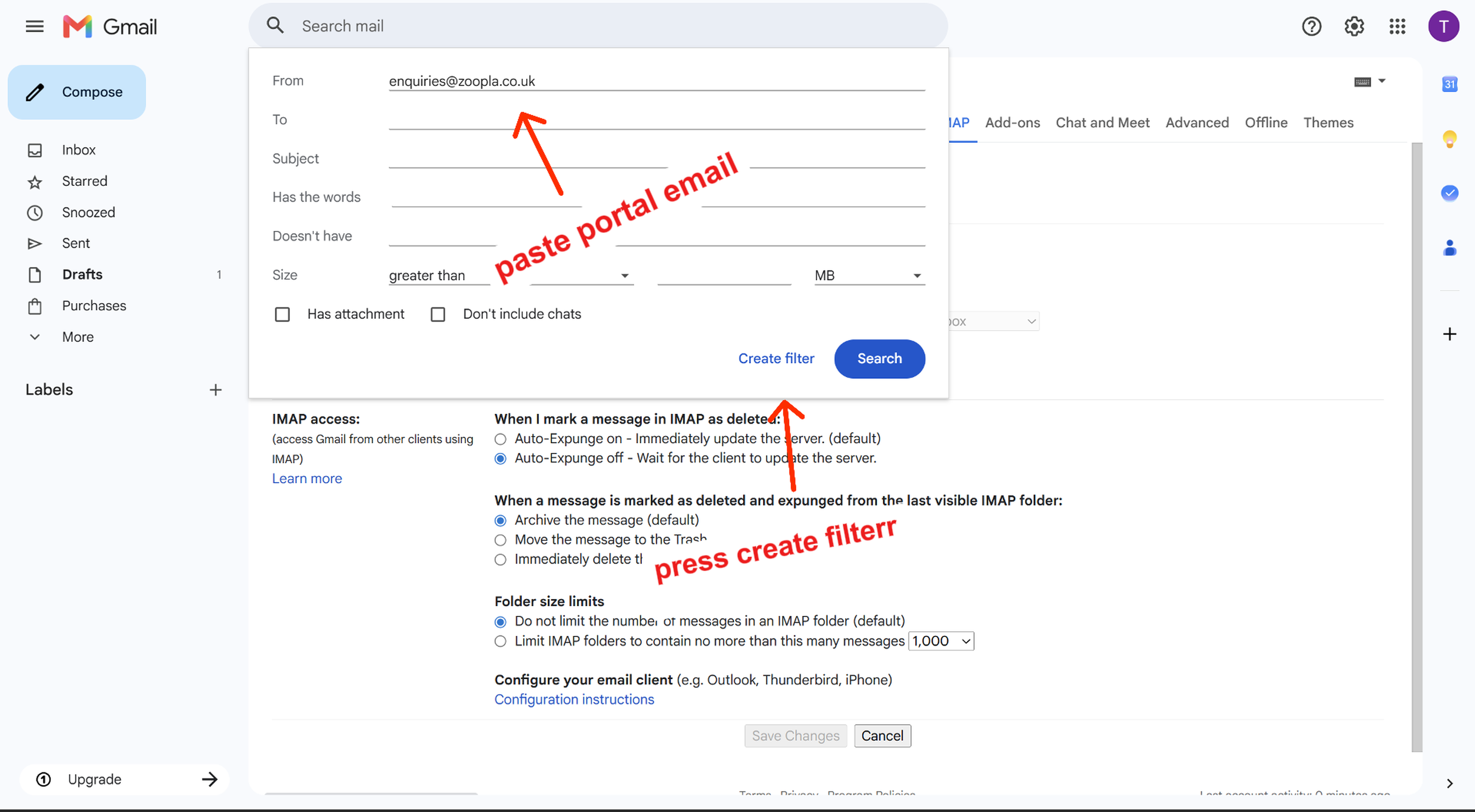Viewport: 1475px width, 812px height.
Task: Switch to the Offline tab
Action: point(1266,122)
